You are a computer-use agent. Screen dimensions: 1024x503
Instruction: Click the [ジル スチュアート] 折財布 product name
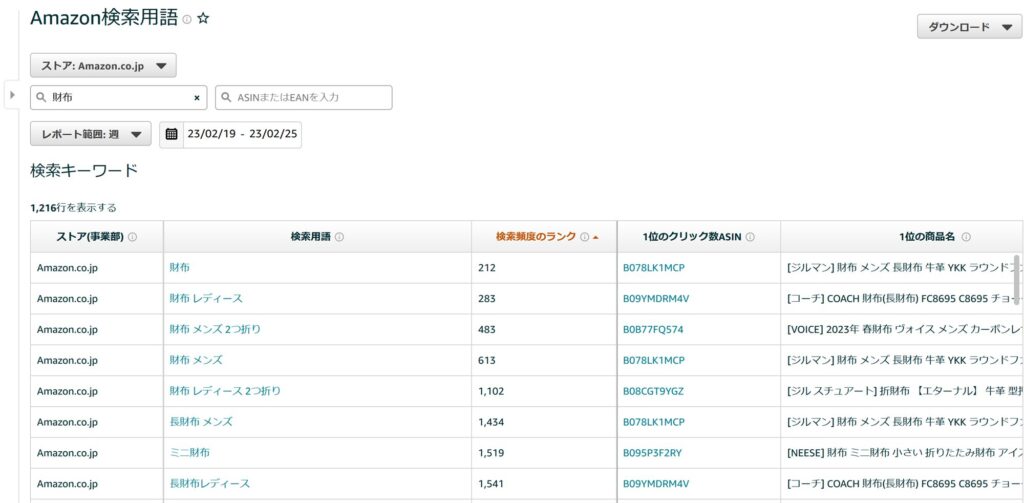coord(905,391)
